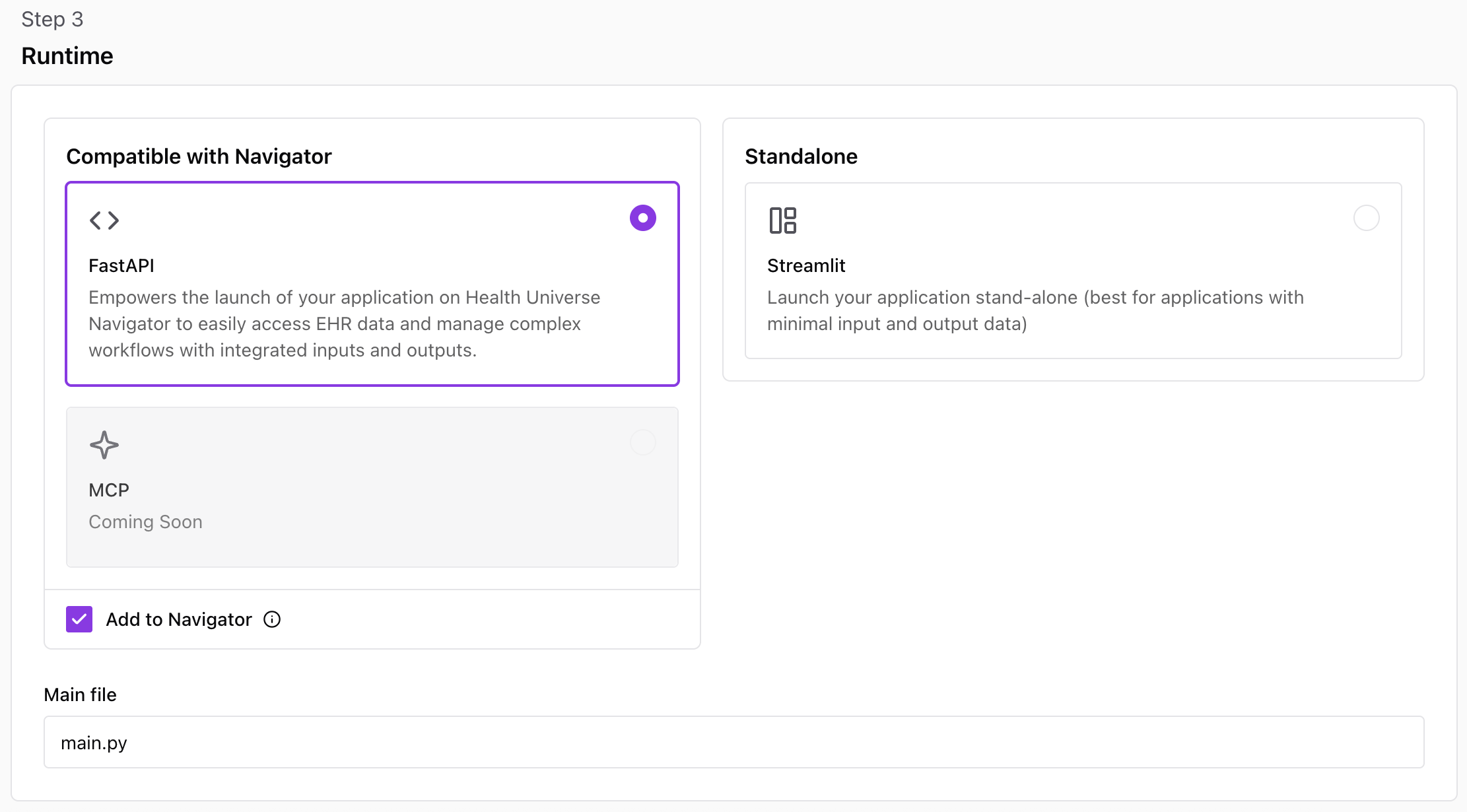
Task: Click the info icon beside Add to Navigator
Action: tap(272, 619)
